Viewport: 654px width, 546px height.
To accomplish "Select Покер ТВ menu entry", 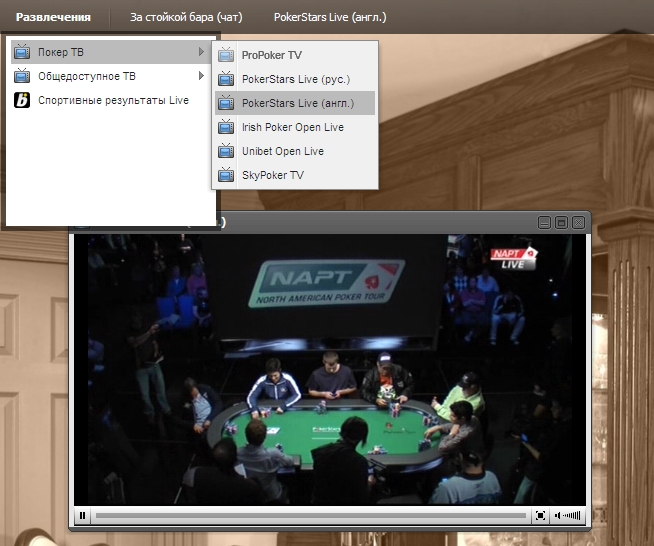I will click(x=110, y=52).
